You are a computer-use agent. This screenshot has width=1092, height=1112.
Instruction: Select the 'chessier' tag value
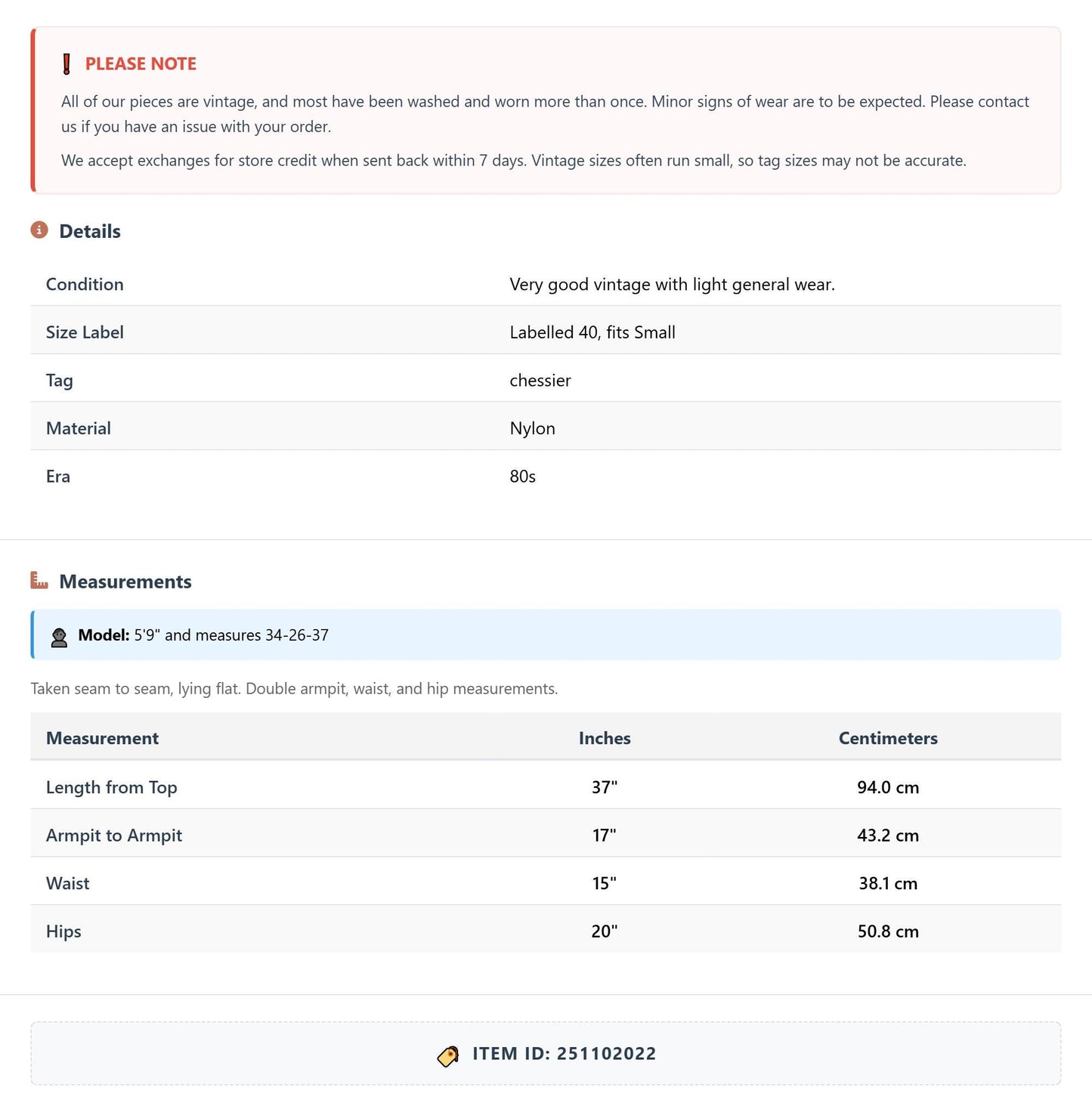pyautogui.click(x=540, y=380)
